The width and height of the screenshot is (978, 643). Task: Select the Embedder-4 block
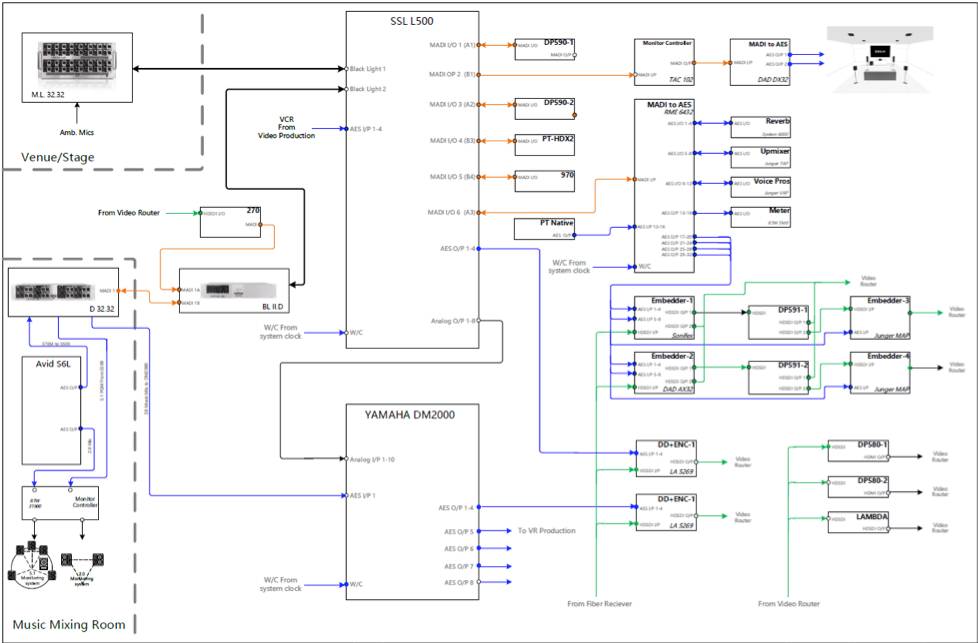click(x=880, y=373)
